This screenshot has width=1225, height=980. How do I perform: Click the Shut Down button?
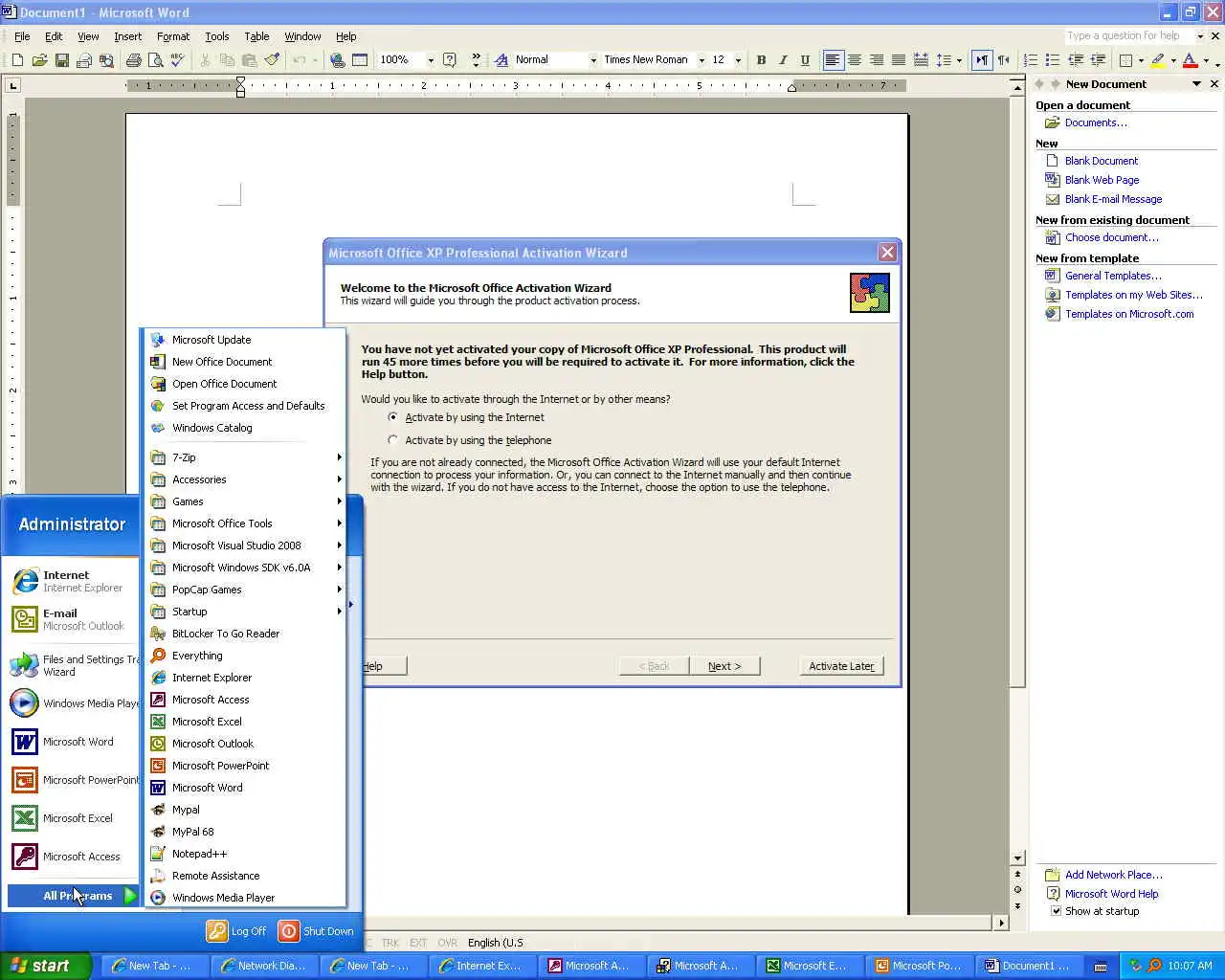(x=316, y=931)
